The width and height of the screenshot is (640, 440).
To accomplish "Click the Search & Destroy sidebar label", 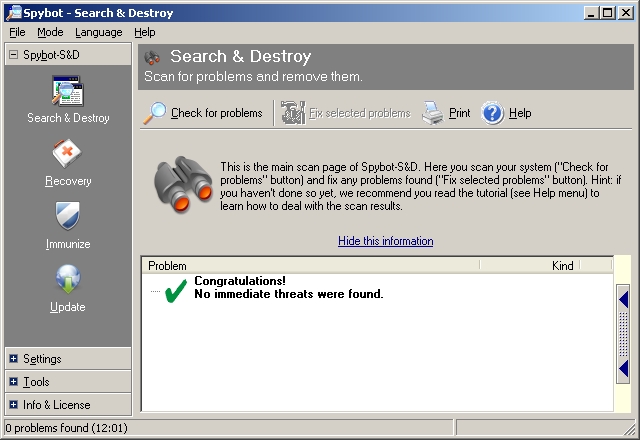I will tap(68, 118).
